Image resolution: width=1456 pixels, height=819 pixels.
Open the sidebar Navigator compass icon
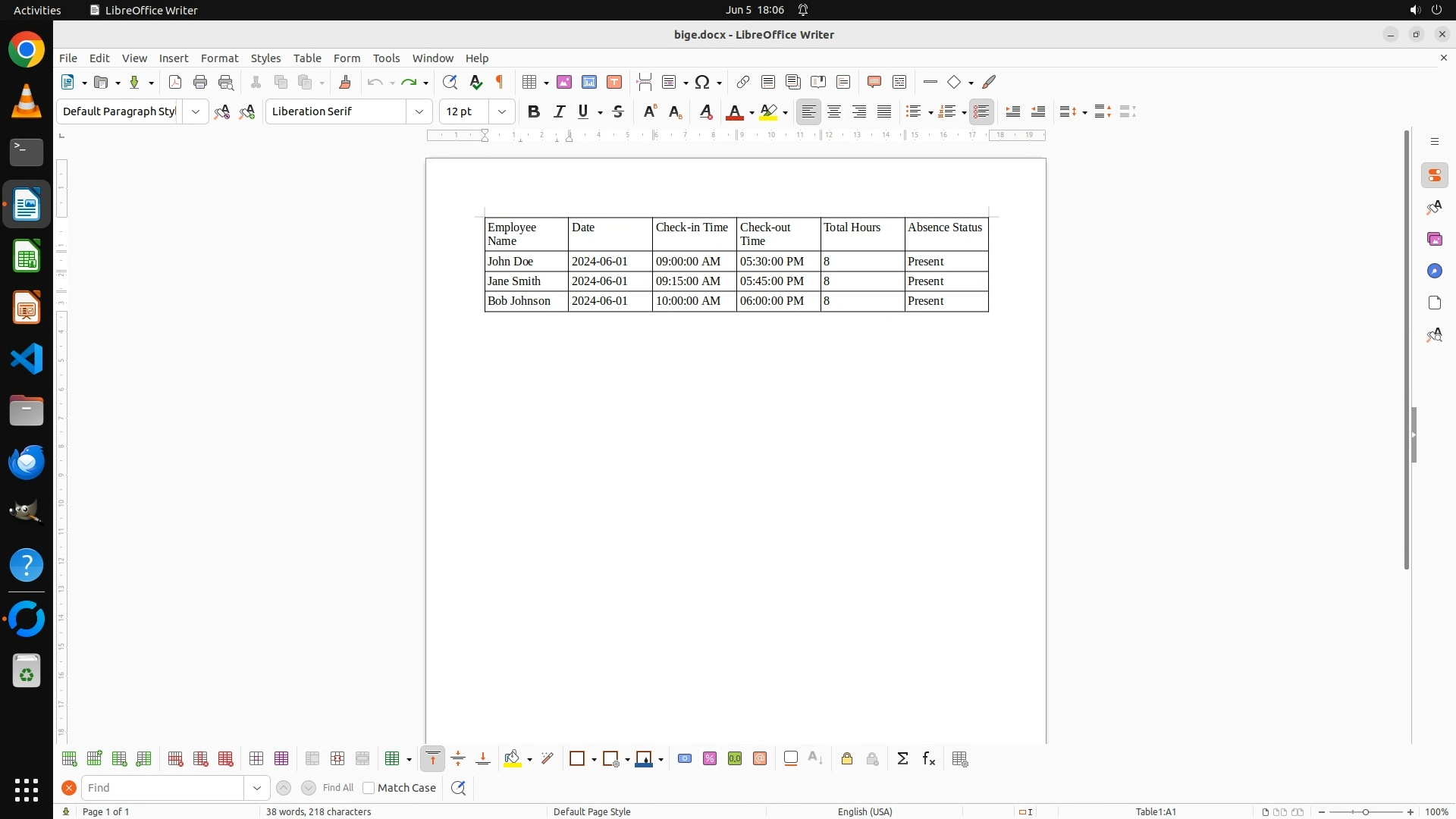pos(1434,271)
